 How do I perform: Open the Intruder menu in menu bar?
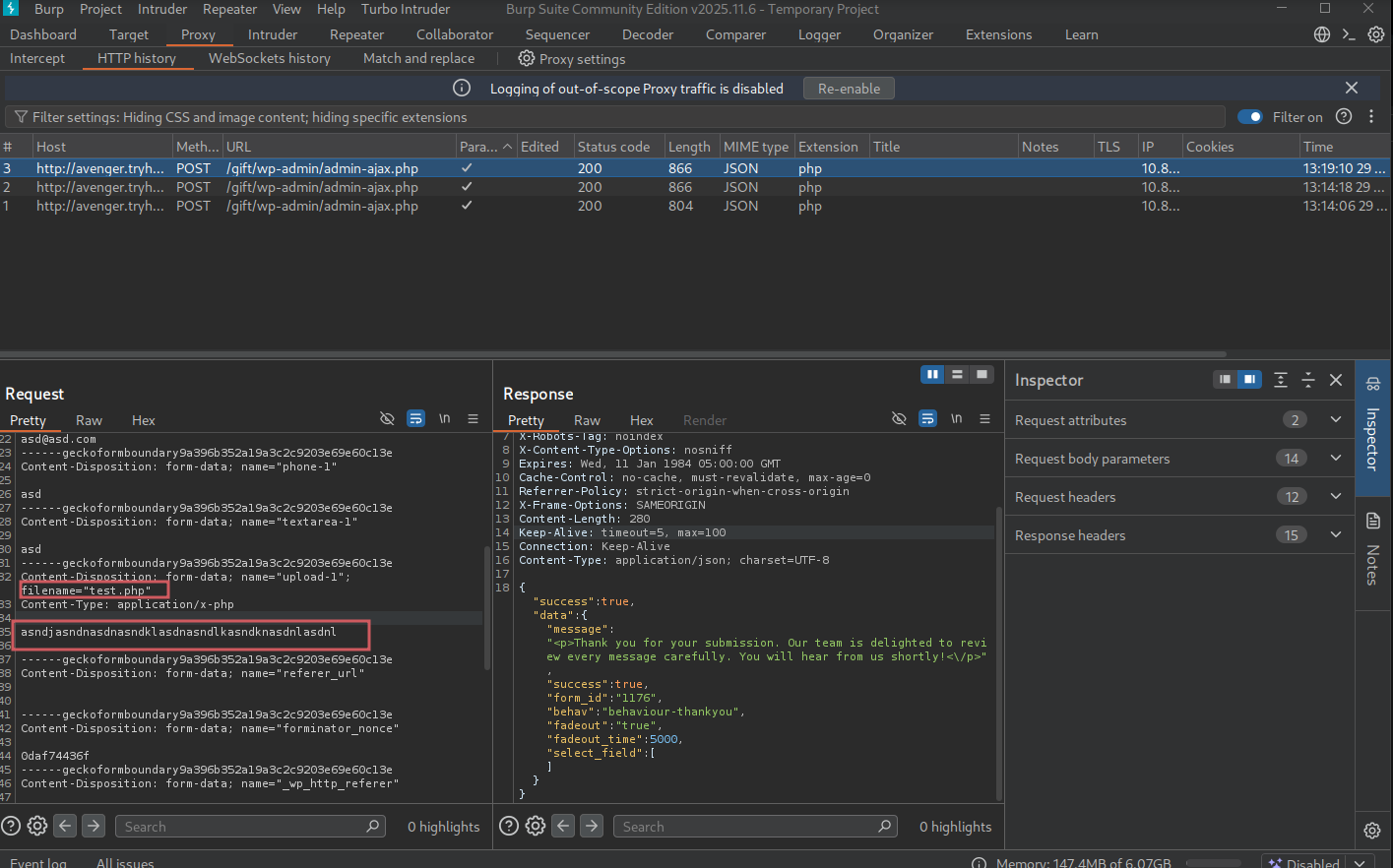[x=162, y=9]
